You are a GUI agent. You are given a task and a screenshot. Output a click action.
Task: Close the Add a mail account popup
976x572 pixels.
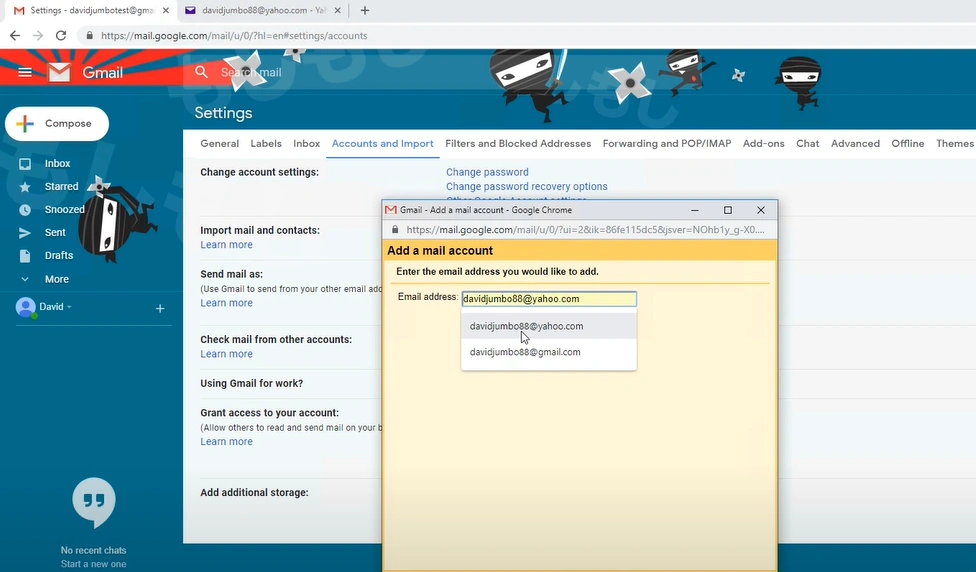coord(761,210)
